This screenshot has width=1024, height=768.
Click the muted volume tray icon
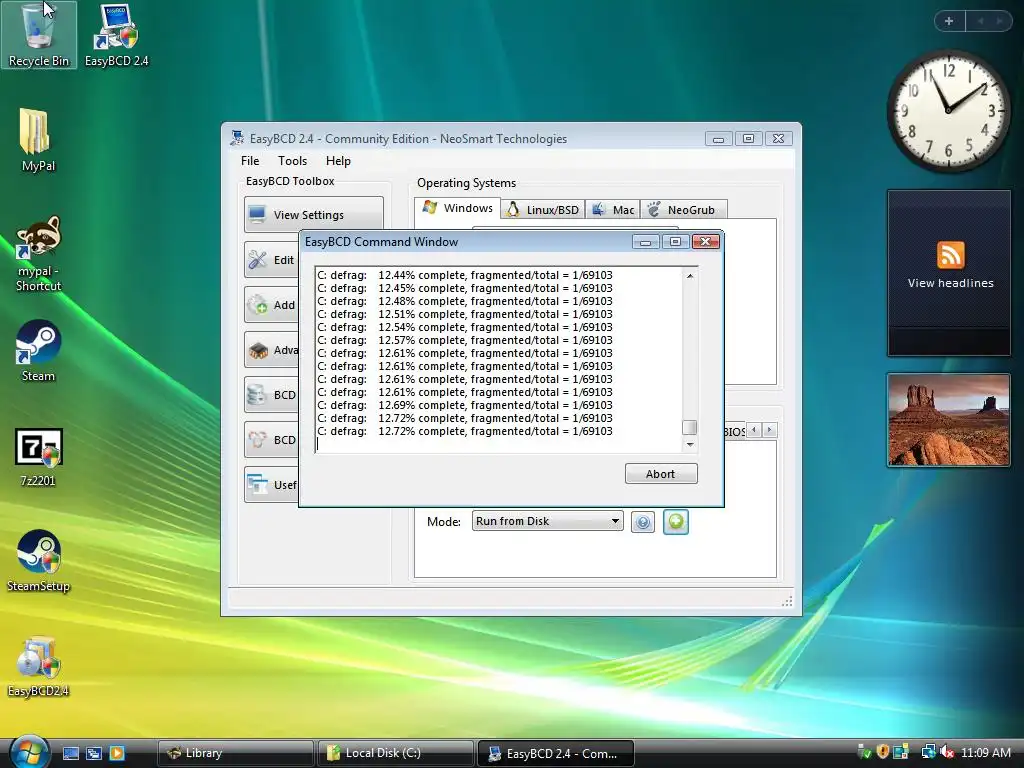click(947, 752)
